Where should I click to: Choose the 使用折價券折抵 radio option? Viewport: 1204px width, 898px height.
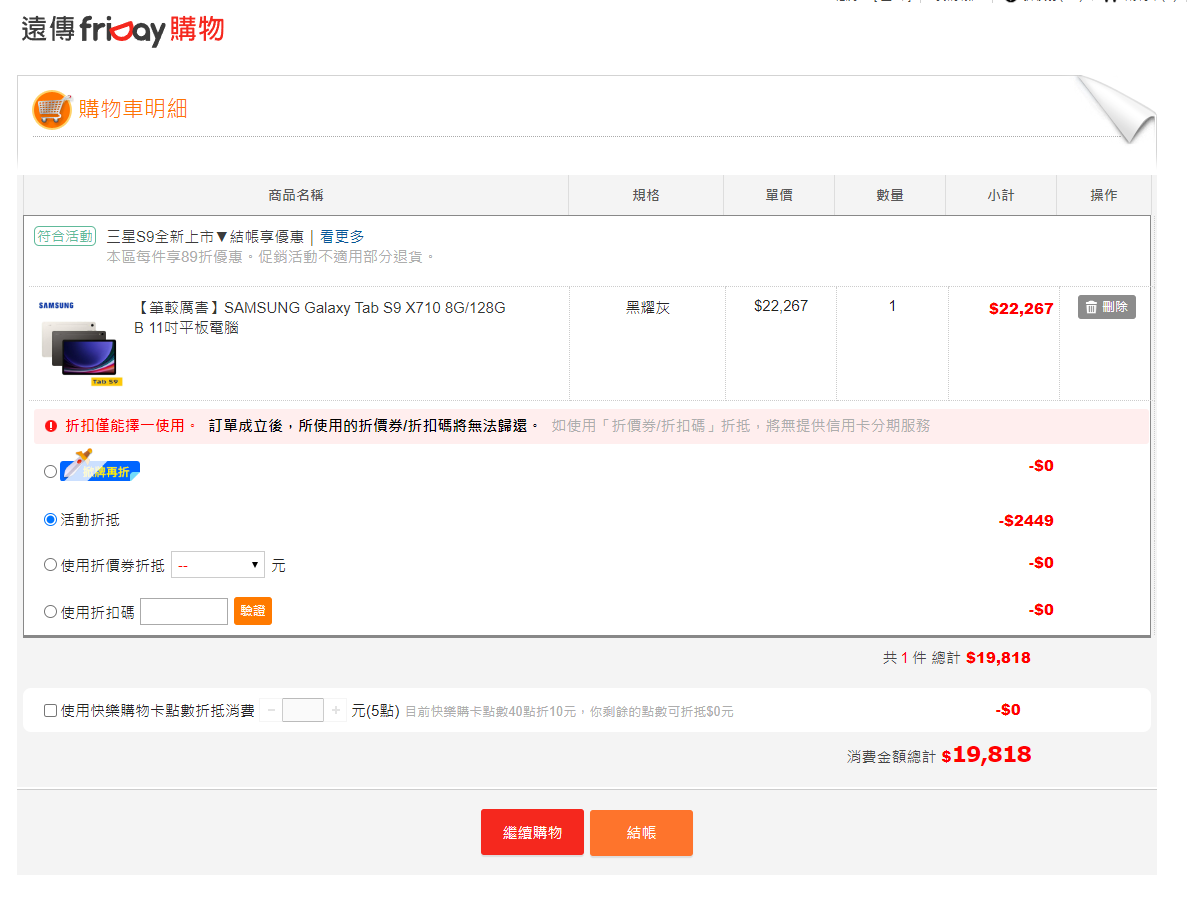[x=51, y=565]
